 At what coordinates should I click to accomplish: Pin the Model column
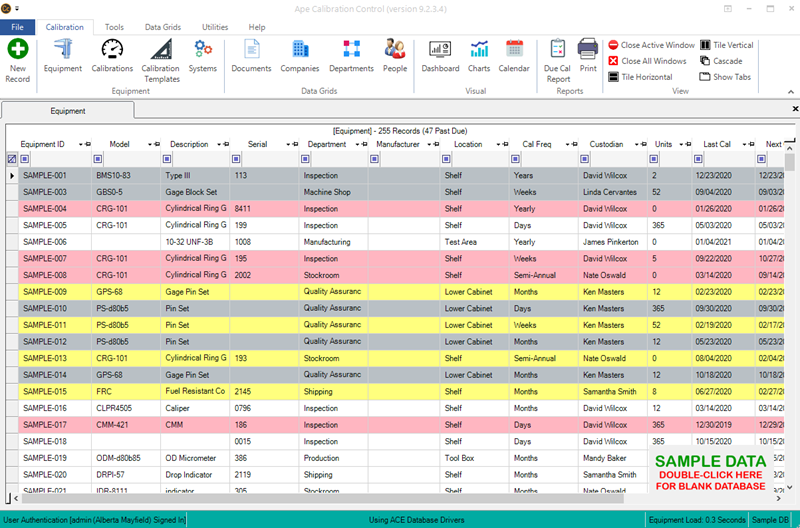pyautogui.click(x=157, y=144)
